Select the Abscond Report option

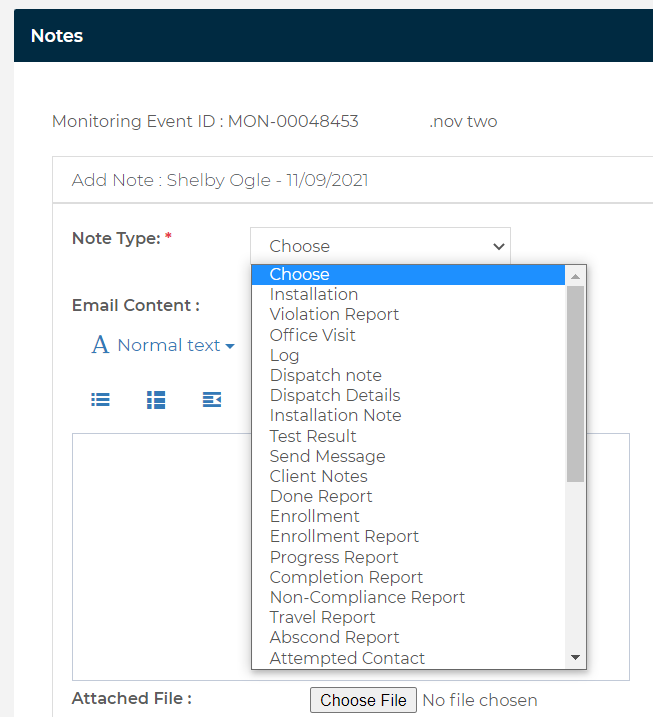click(408, 637)
